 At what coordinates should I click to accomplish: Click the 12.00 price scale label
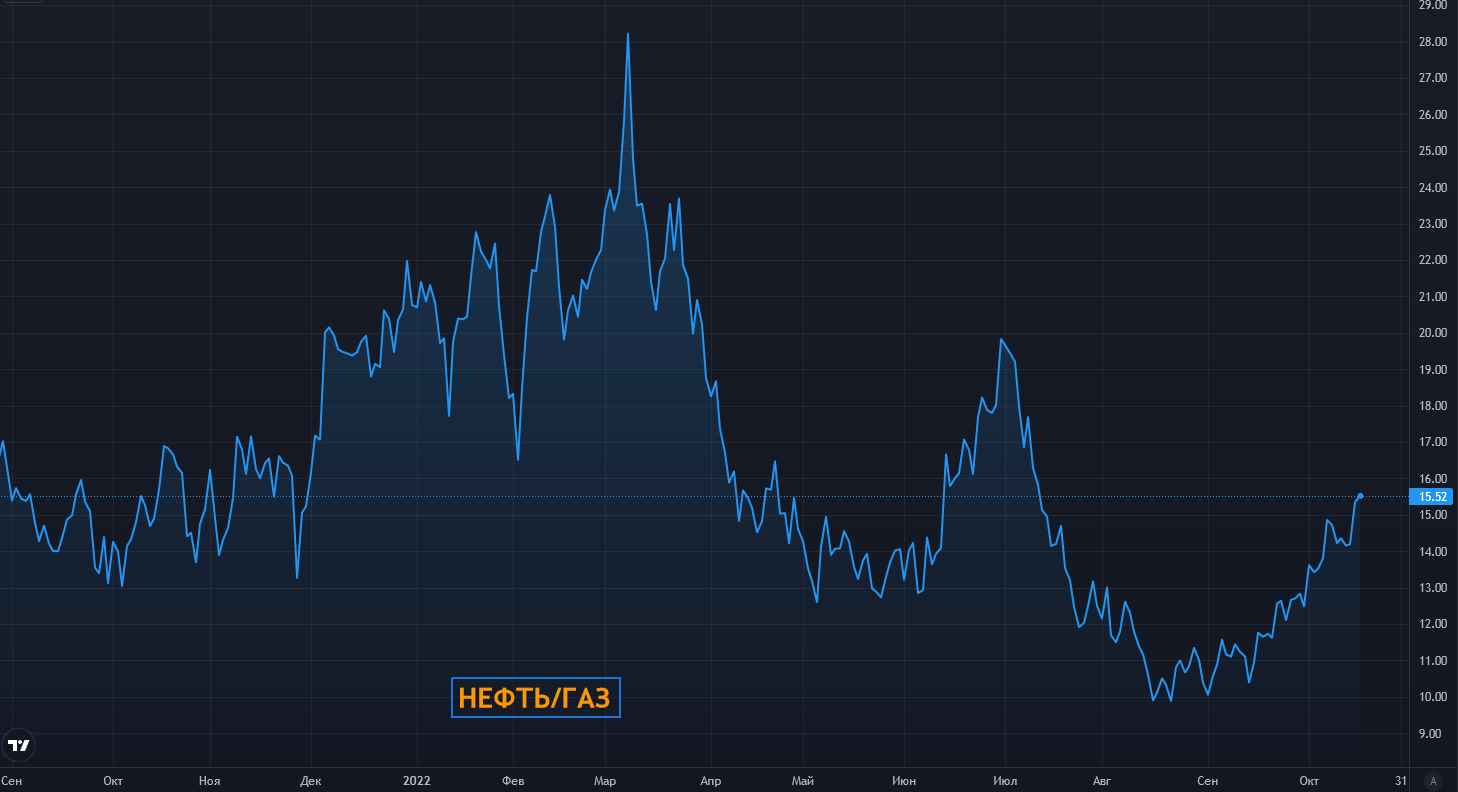[1433, 624]
